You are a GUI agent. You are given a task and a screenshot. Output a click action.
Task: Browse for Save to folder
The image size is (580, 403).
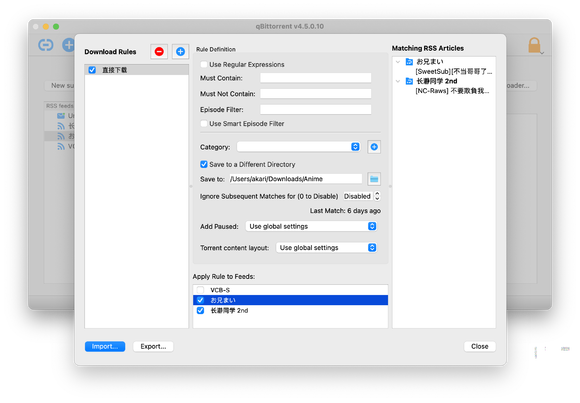click(374, 179)
